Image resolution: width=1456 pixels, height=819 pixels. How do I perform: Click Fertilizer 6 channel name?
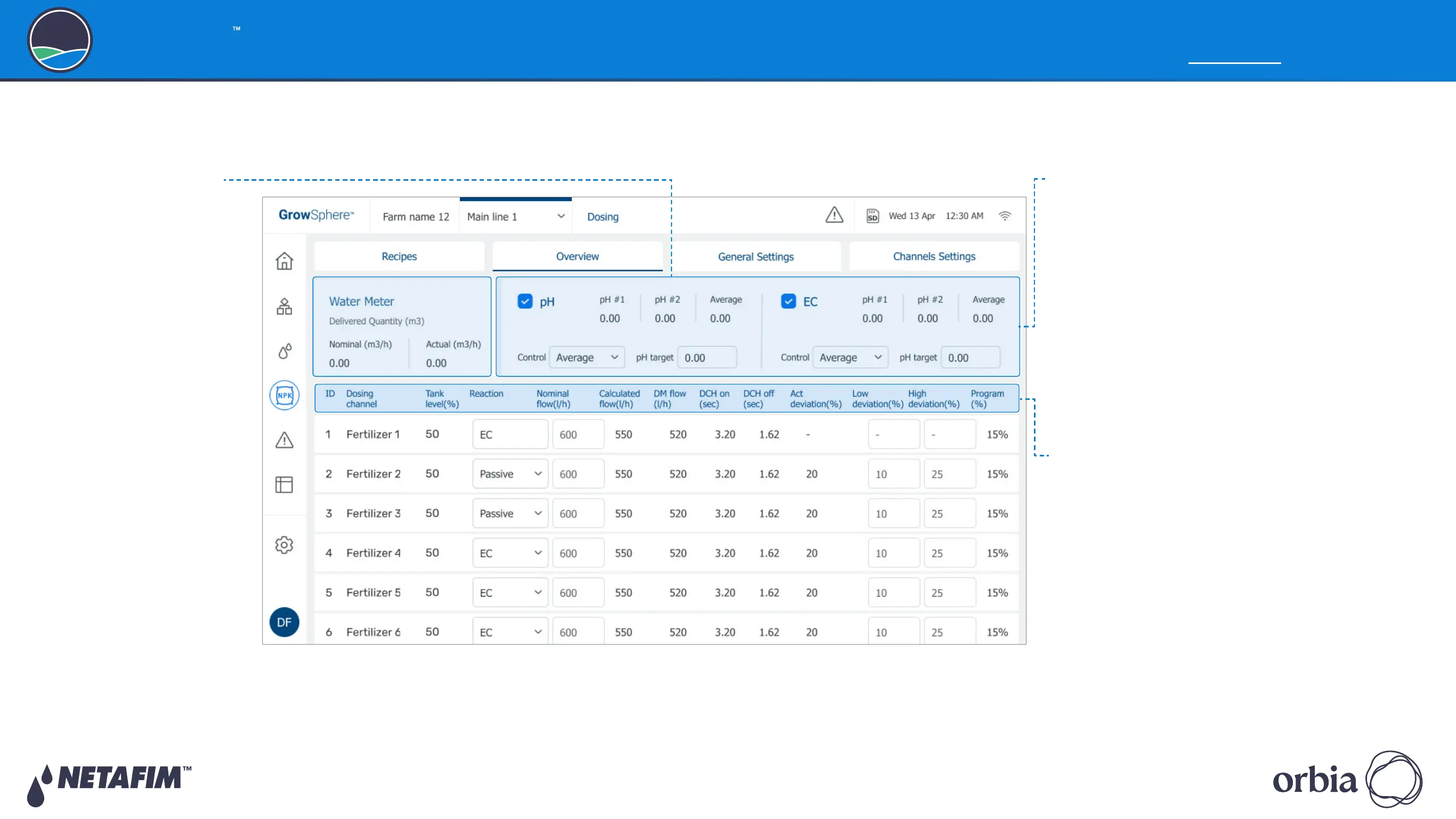373,632
